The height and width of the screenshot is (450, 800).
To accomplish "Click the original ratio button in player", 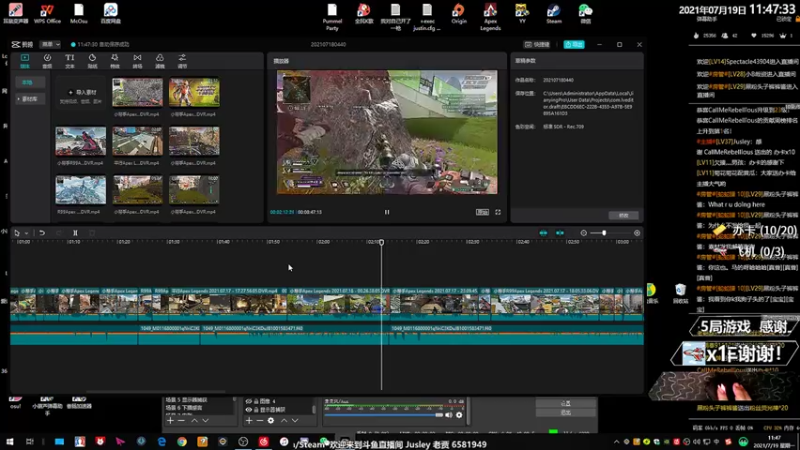I will pos(482,212).
